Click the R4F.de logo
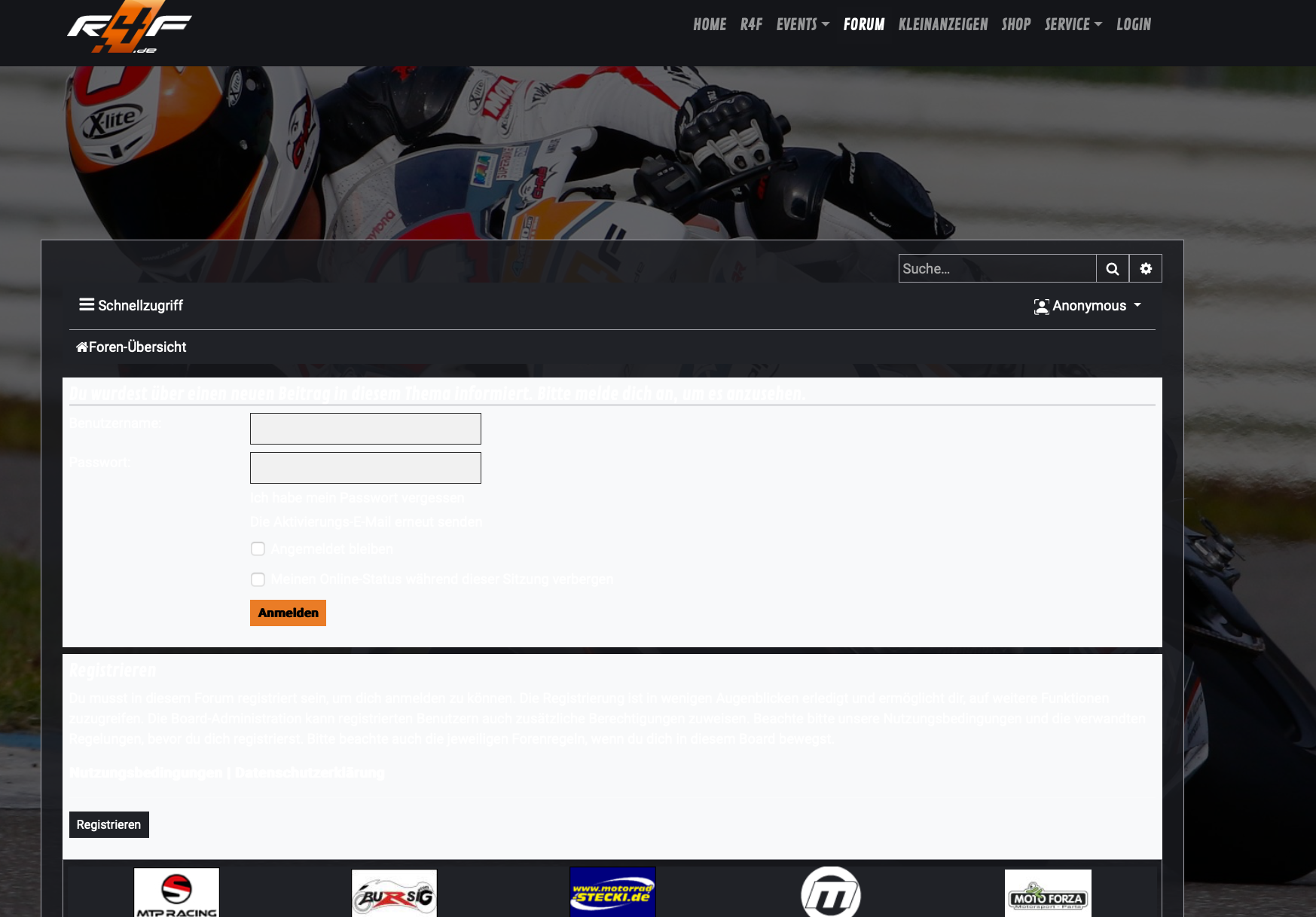Viewport: 1316px width, 917px height. [129, 28]
